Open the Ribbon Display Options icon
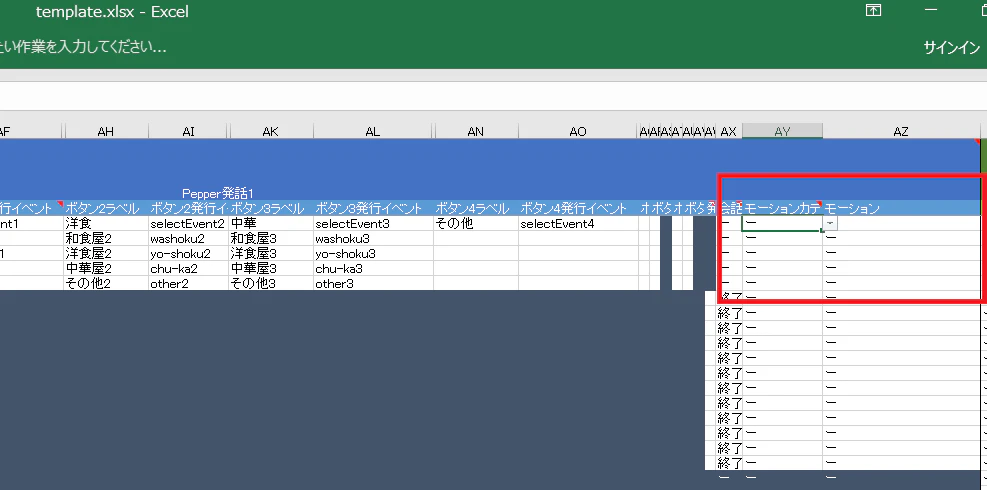 coord(873,10)
